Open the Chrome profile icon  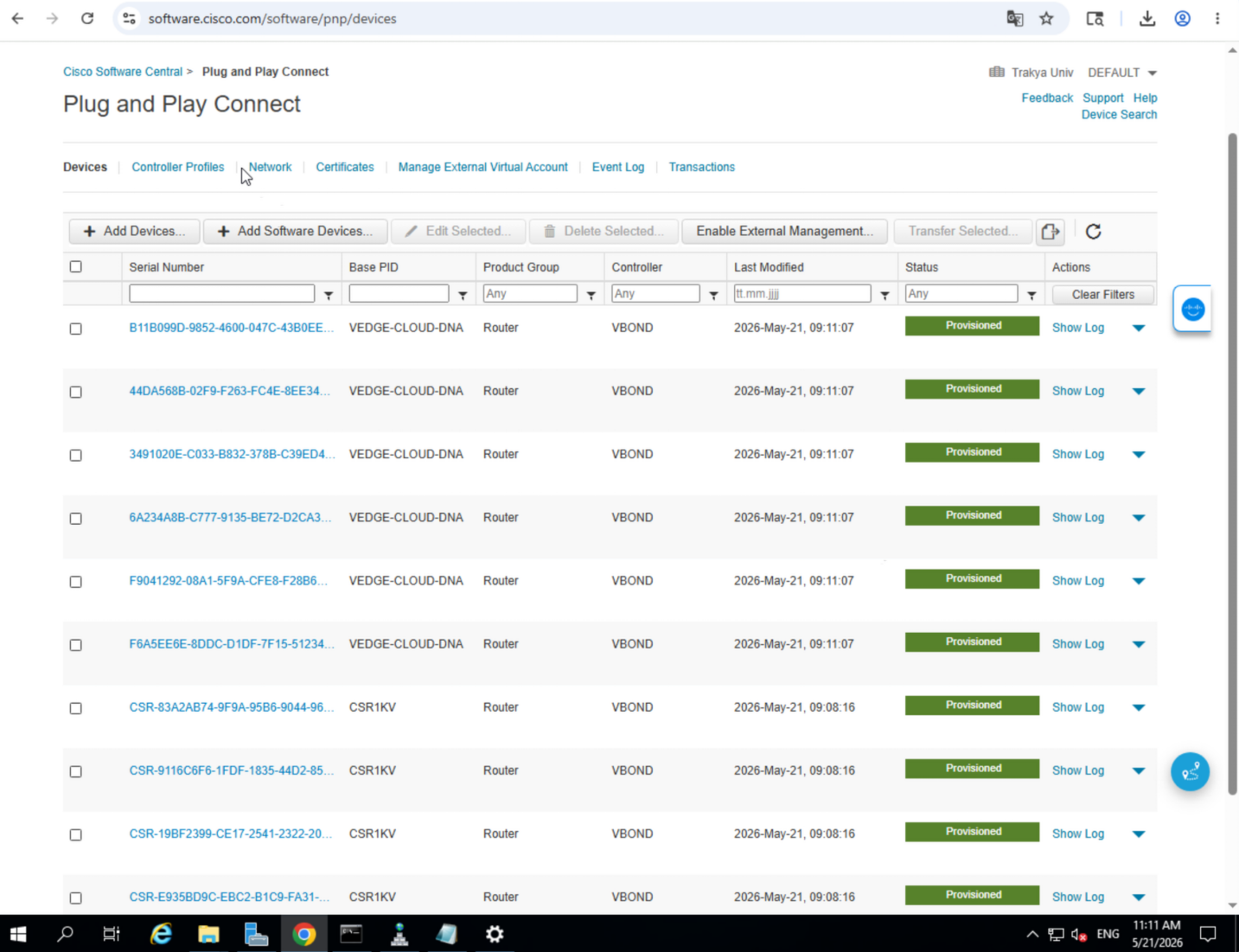(x=1182, y=18)
